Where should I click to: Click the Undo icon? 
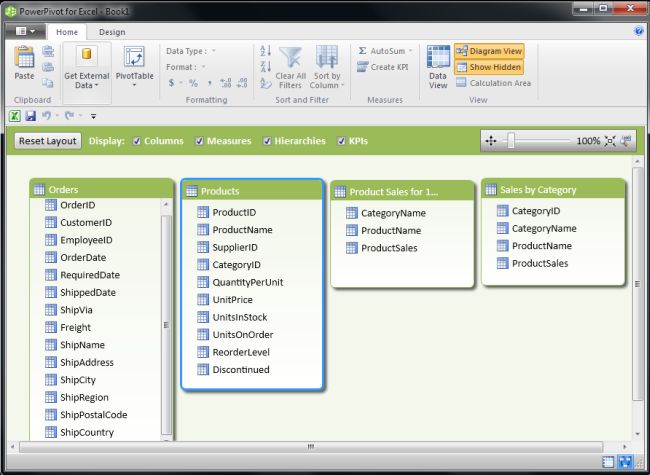pyautogui.click(x=46, y=116)
